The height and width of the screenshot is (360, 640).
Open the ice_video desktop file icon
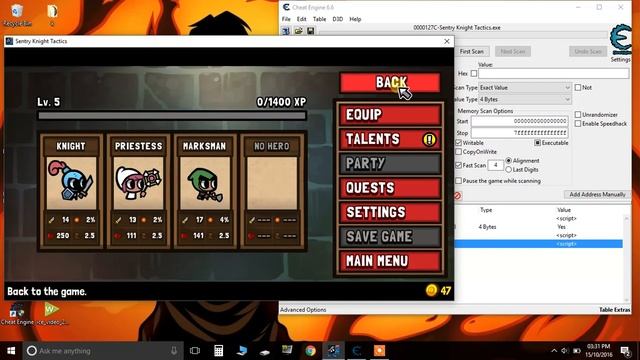coord(52,314)
